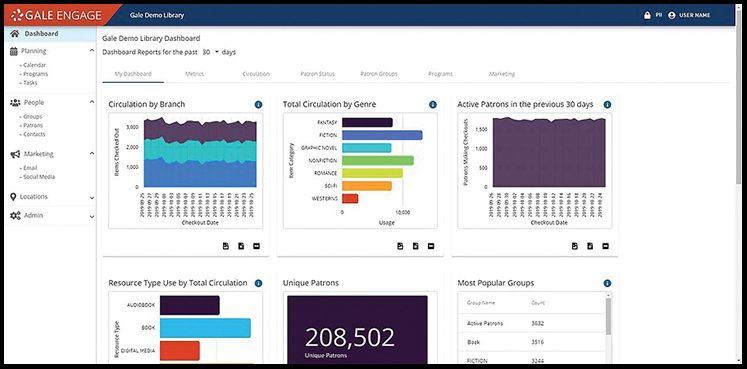The image size is (747, 369).
Task: Click the Gale Engage logo
Action: 56,15
